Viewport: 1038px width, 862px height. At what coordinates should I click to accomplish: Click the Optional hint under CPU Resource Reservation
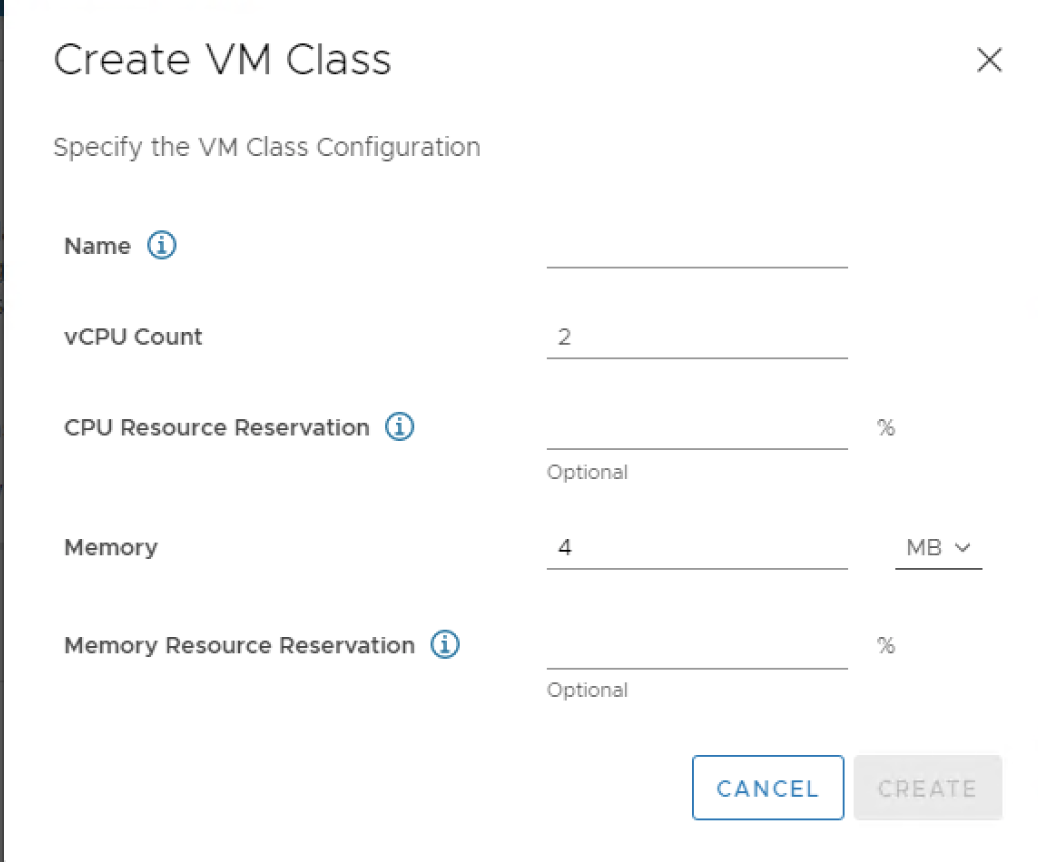click(x=587, y=472)
